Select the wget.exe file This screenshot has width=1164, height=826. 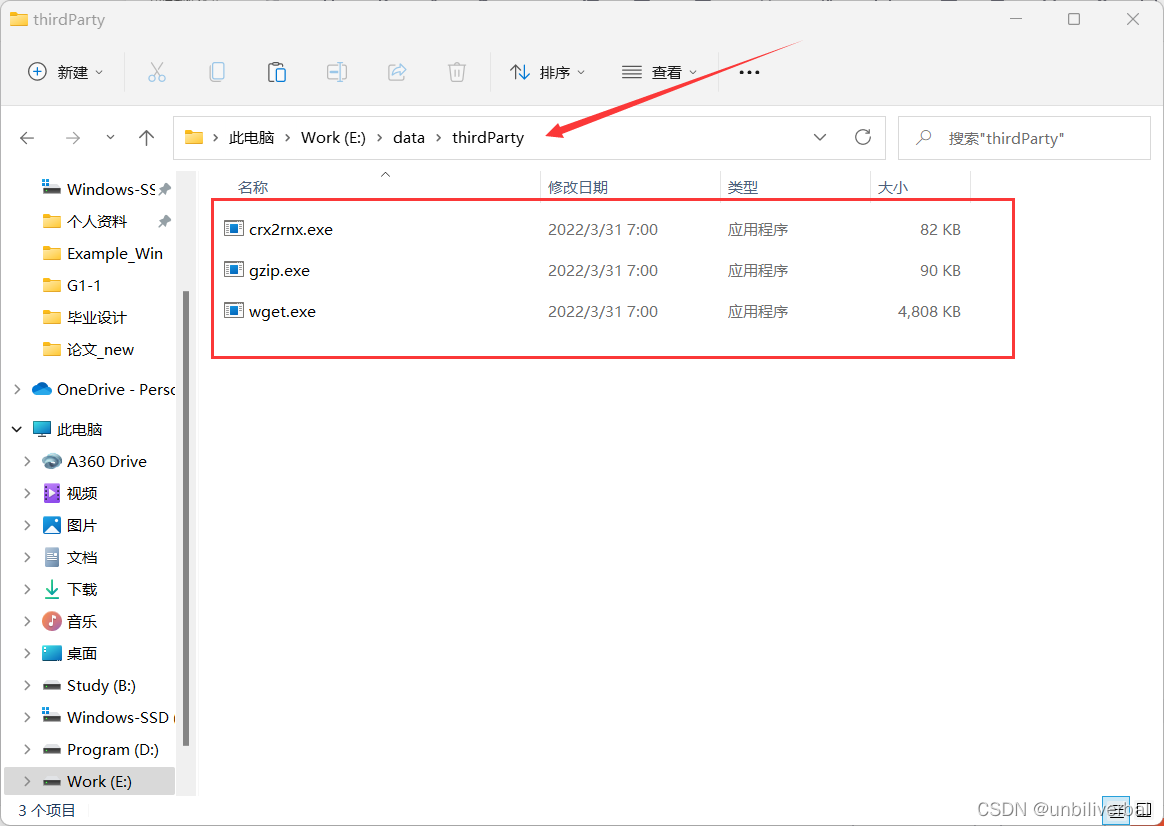282,312
